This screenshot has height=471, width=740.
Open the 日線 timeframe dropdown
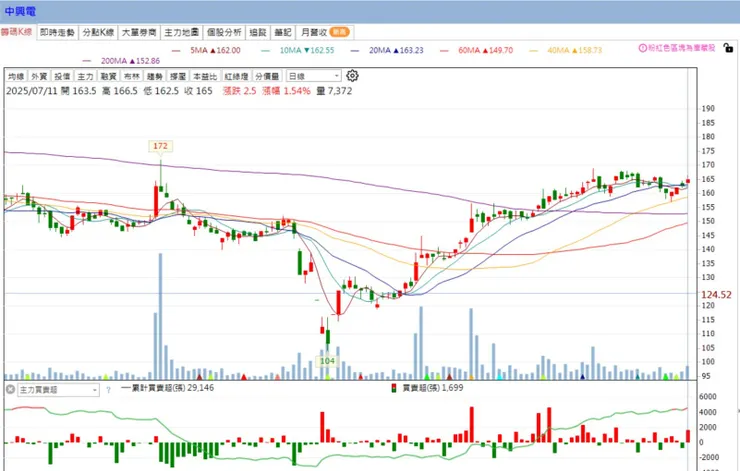tap(313, 76)
